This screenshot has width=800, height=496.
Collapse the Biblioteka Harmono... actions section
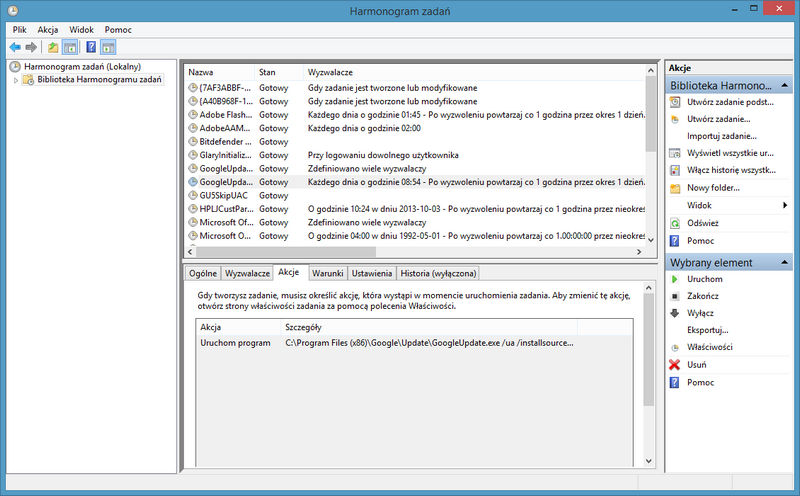pos(785,85)
